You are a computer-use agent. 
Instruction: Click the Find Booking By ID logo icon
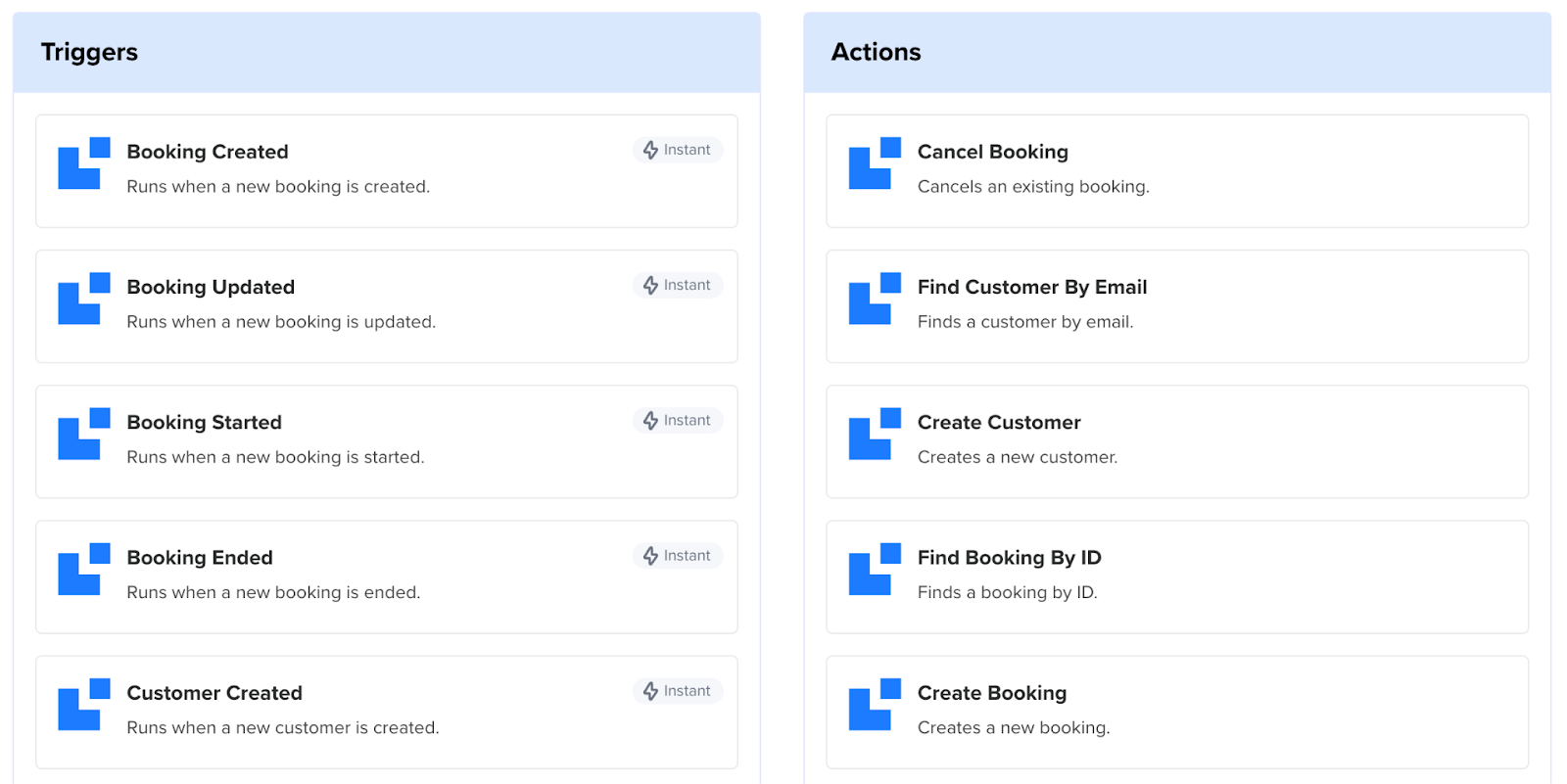[875, 569]
